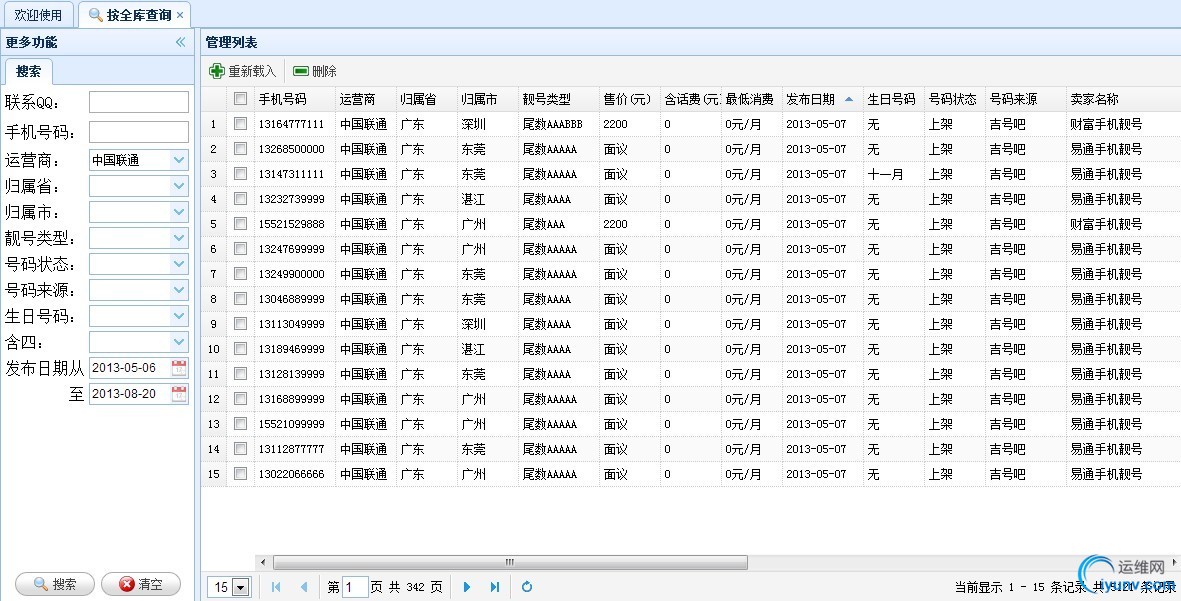1181x601 pixels.
Task: Select the 搜索 tab in side panel
Action: click(29, 72)
